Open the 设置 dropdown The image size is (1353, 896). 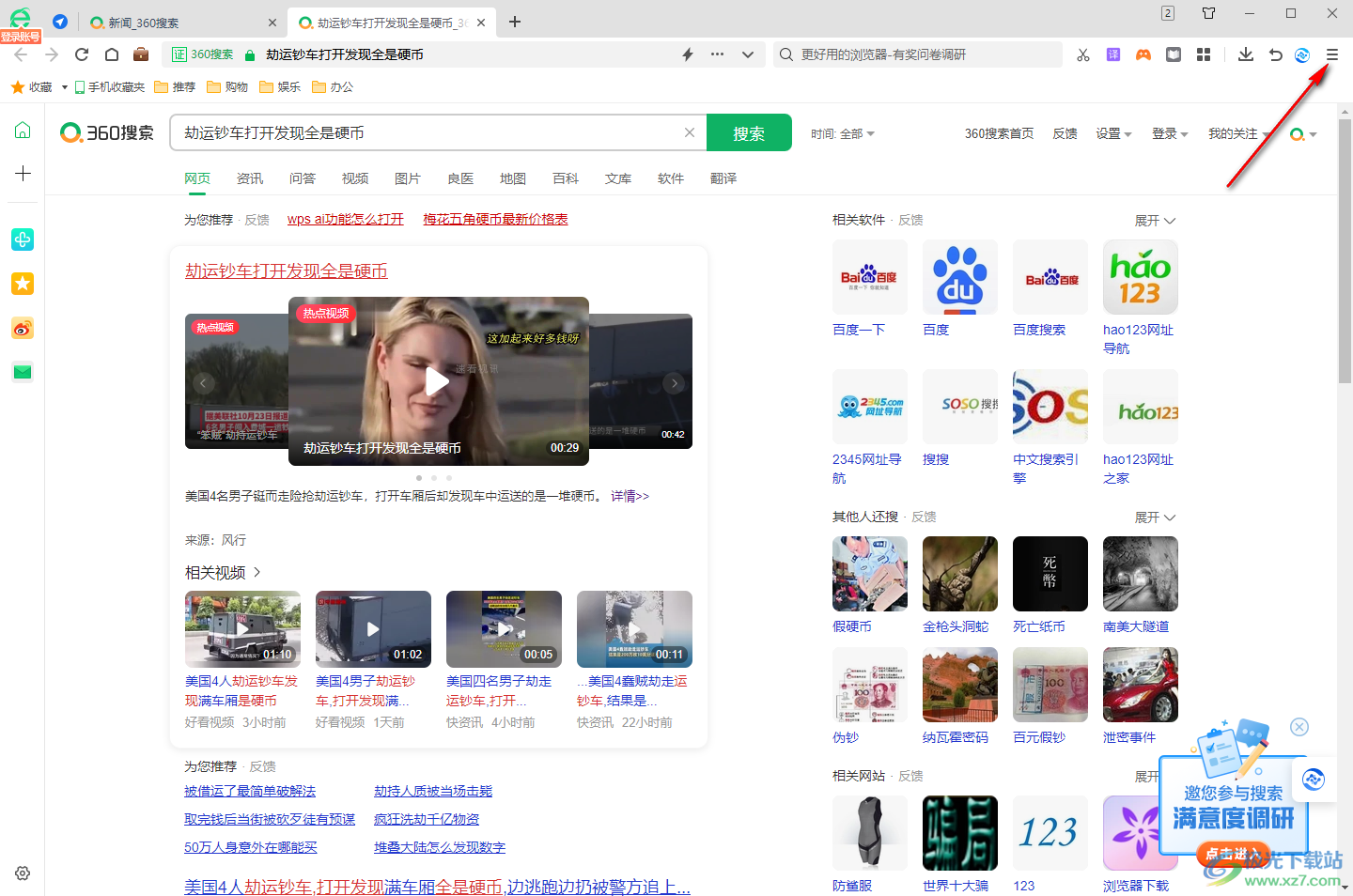tap(1113, 134)
